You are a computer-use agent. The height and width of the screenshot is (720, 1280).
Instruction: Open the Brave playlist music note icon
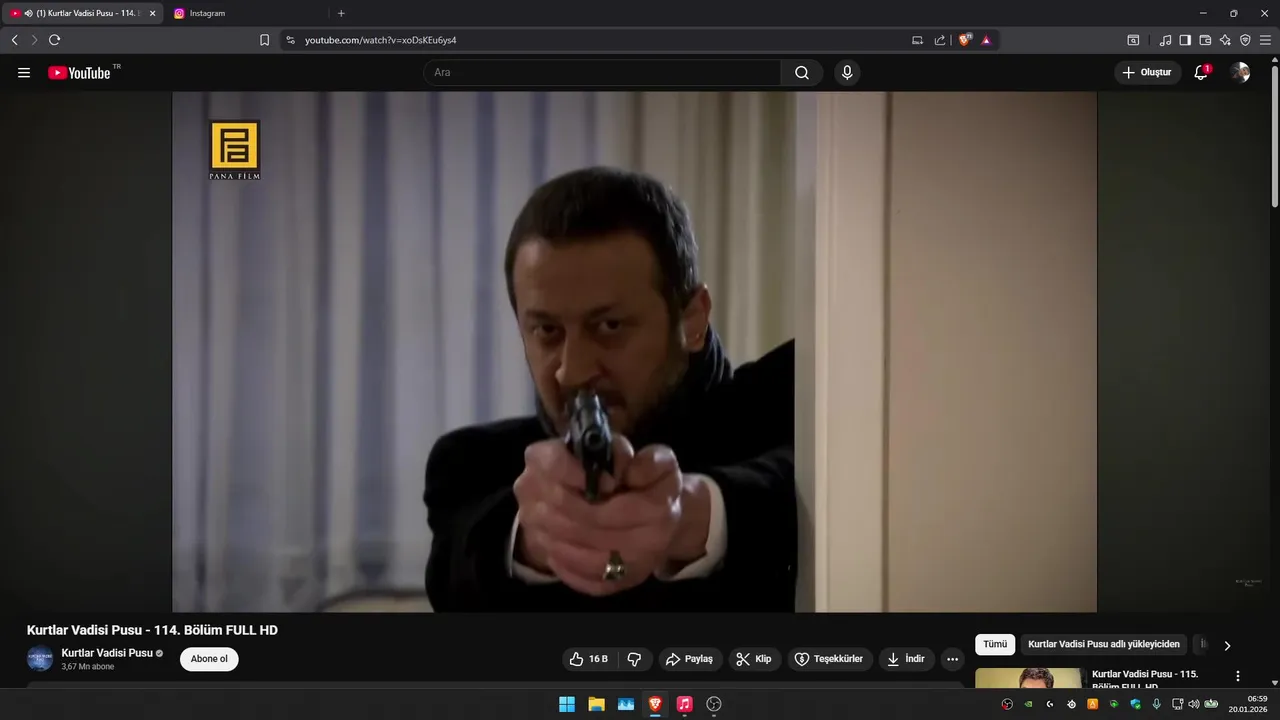click(x=1165, y=40)
